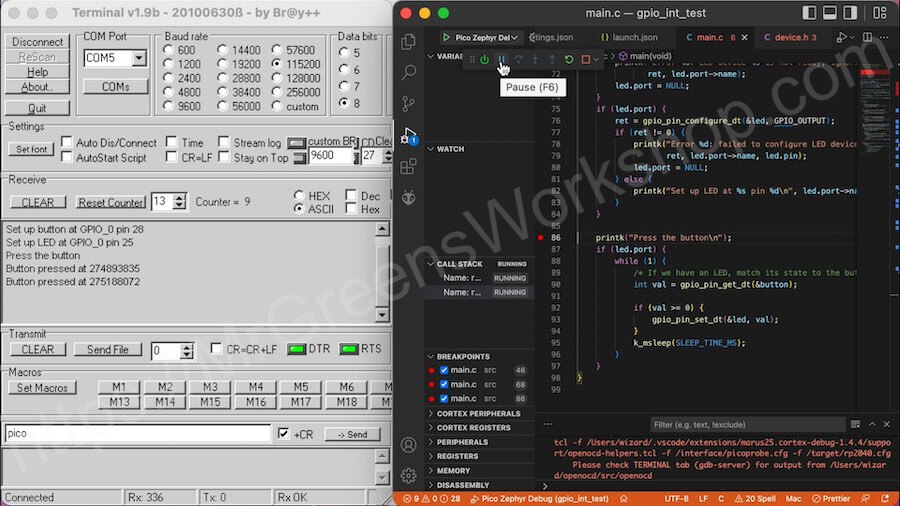This screenshot has width=900, height=506.
Task: Select the 7 data bits radio
Action: pos(344,86)
